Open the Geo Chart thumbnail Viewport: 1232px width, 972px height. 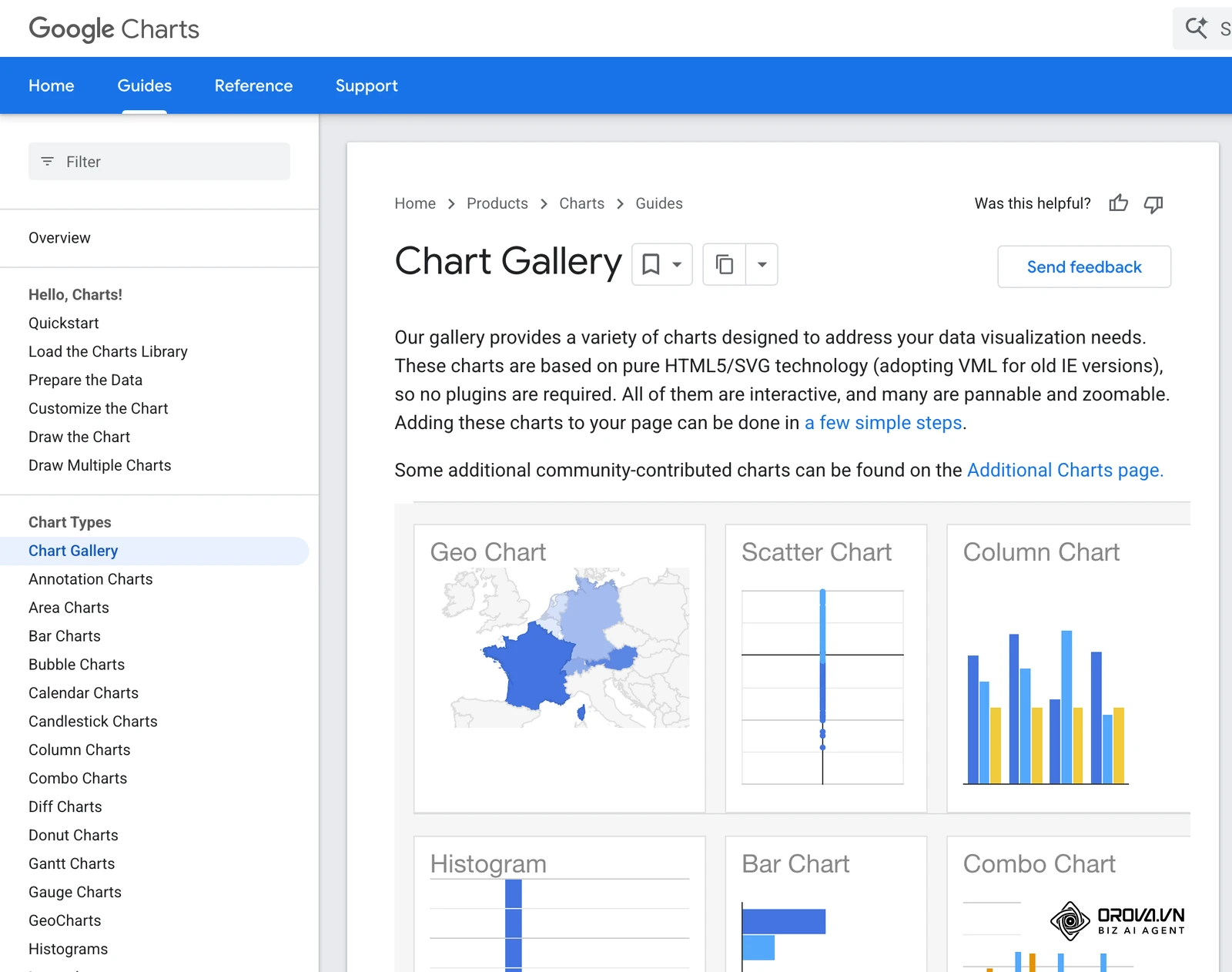(560, 669)
